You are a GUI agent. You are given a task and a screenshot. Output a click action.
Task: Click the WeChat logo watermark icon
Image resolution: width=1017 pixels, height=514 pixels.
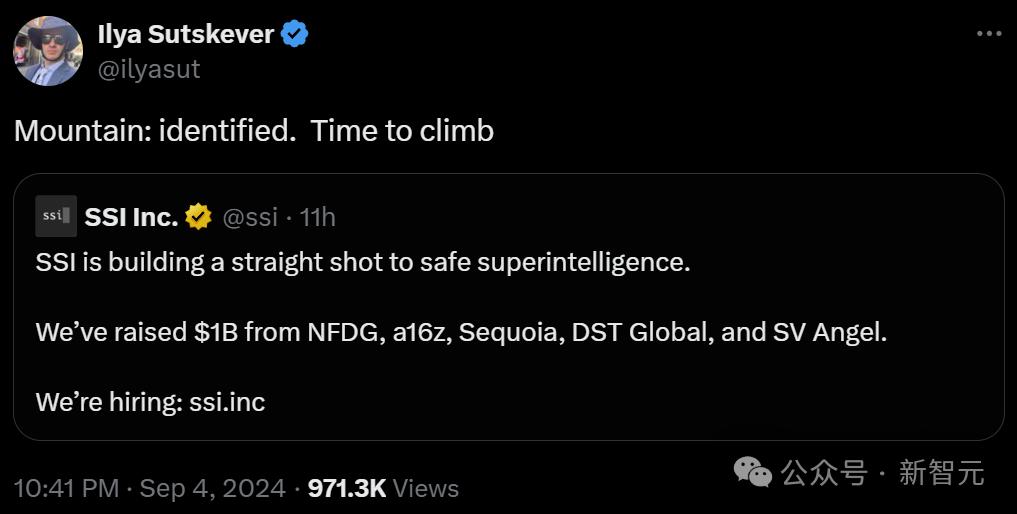click(x=752, y=471)
